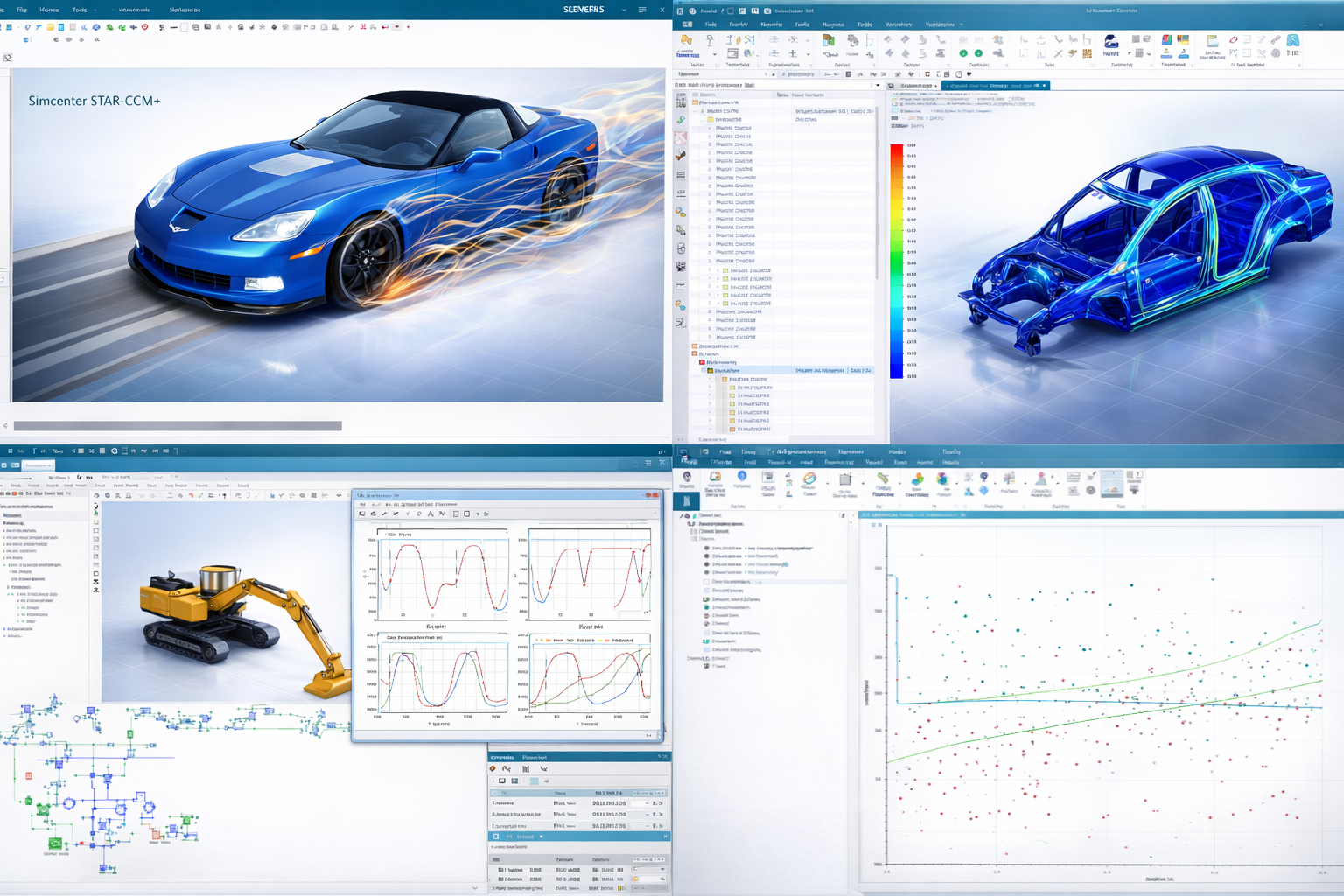
Task: Click the first green circle icon in ribbon
Action: [x=963, y=53]
